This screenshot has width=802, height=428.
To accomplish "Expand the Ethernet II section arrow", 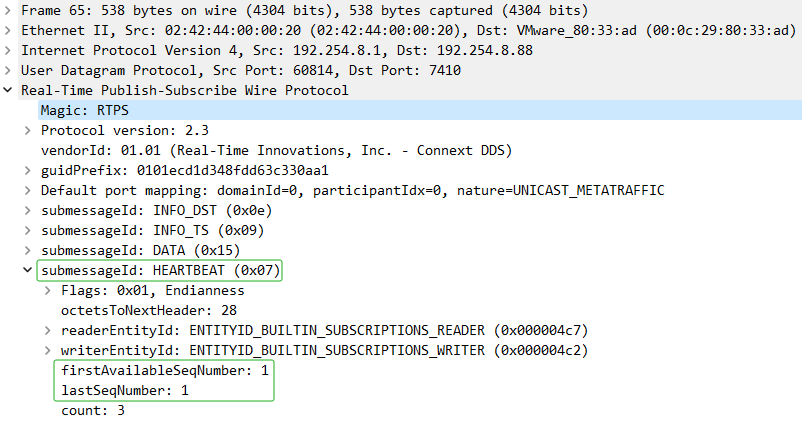I will (x=9, y=30).
